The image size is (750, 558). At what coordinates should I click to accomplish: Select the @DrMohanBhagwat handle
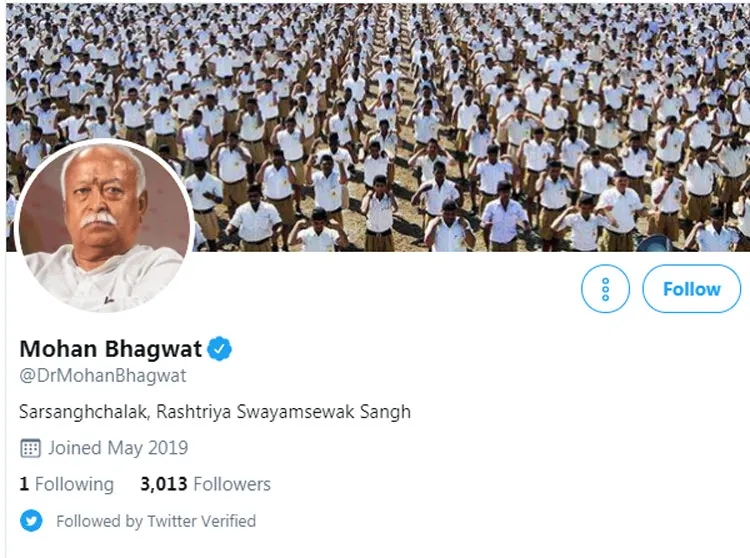click(103, 375)
